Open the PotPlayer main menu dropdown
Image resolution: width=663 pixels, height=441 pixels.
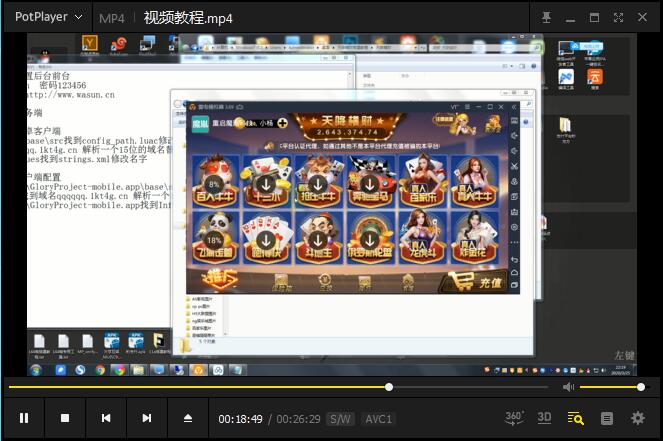48,17
